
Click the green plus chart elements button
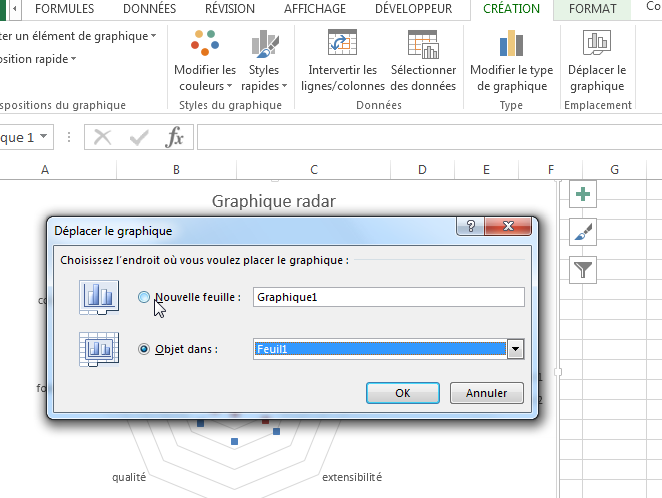click(582, 194)
